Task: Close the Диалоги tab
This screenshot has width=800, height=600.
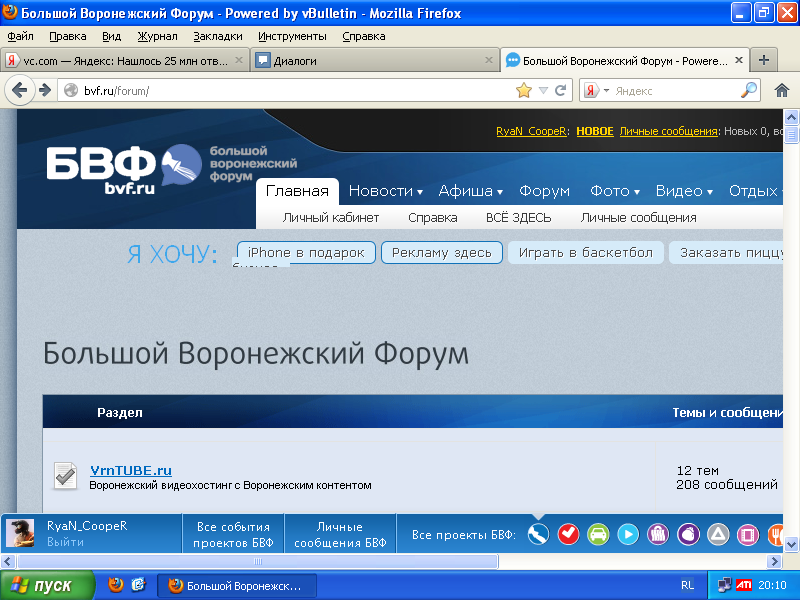Action: coord(489,60)
